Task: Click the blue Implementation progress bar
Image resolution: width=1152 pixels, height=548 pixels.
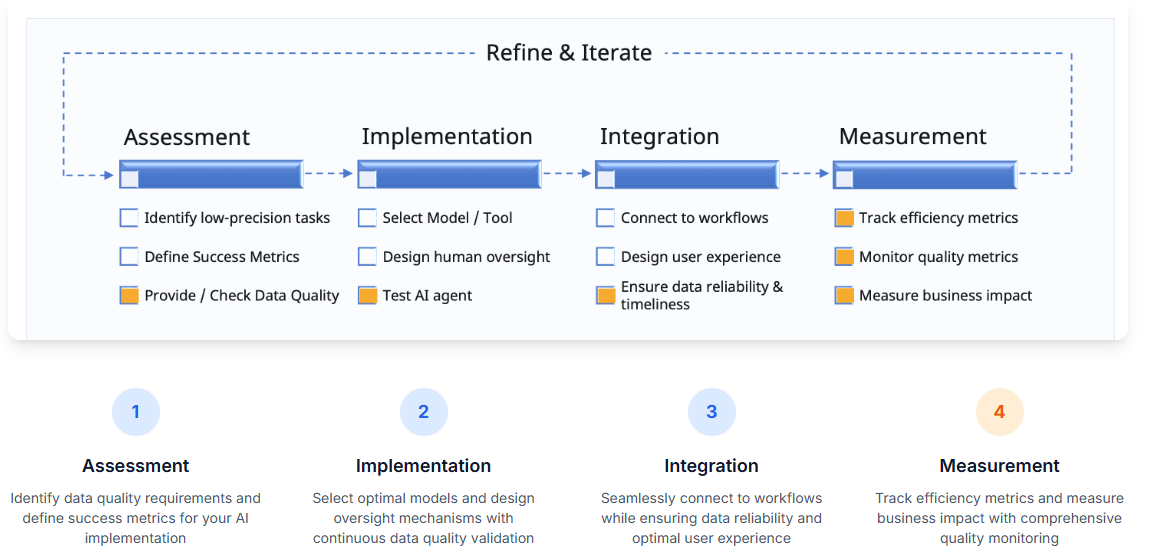Action: point(450,174)
